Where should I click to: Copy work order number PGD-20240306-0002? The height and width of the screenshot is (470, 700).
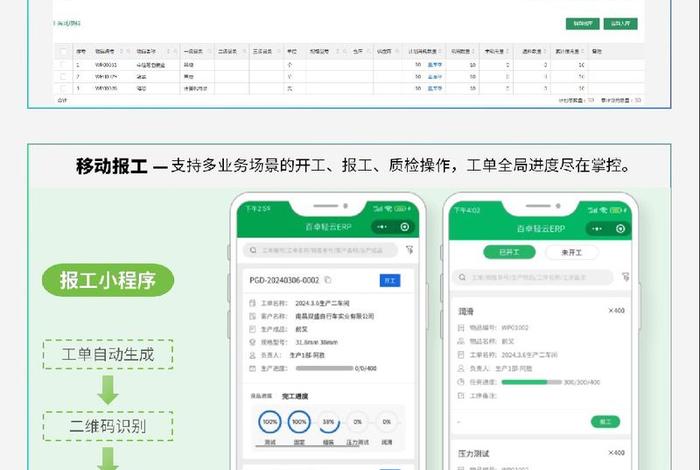(328, 280)
